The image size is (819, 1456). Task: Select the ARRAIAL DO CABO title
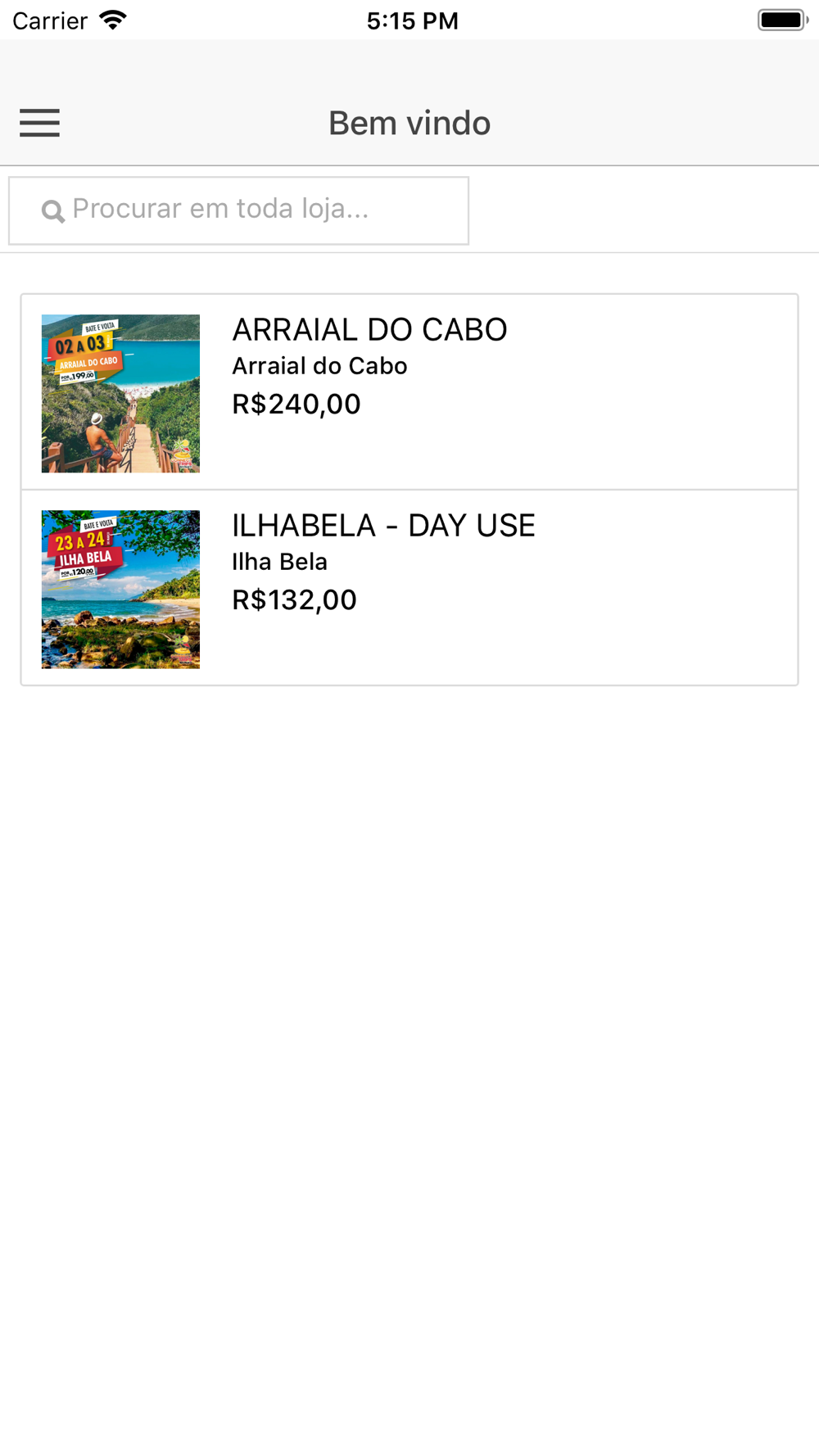369,330
